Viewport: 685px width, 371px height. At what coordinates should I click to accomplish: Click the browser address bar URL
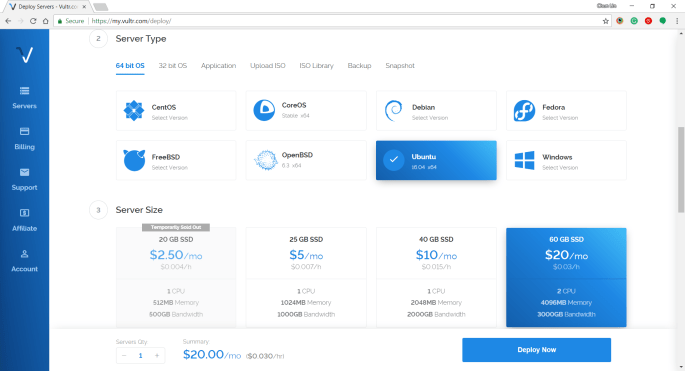(131, 21)
